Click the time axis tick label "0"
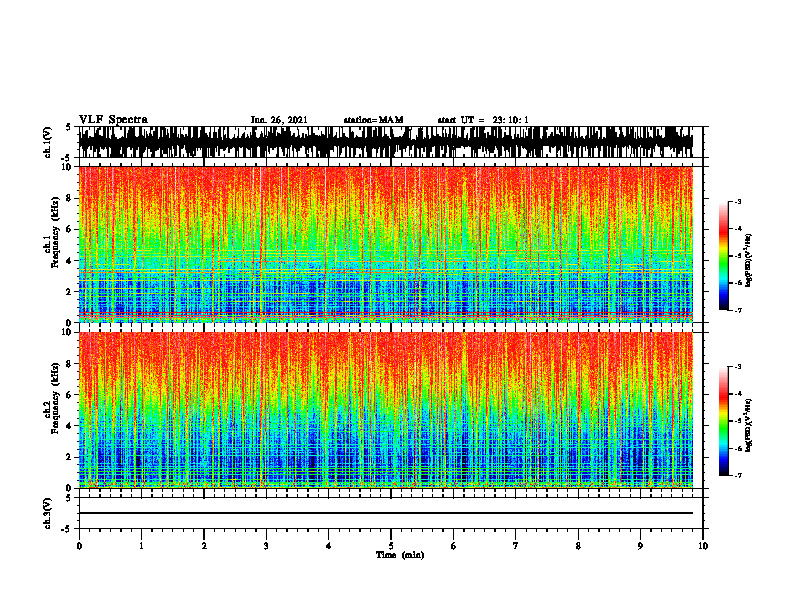This screenshot has height=612, width=792. (x=79, y=546)
